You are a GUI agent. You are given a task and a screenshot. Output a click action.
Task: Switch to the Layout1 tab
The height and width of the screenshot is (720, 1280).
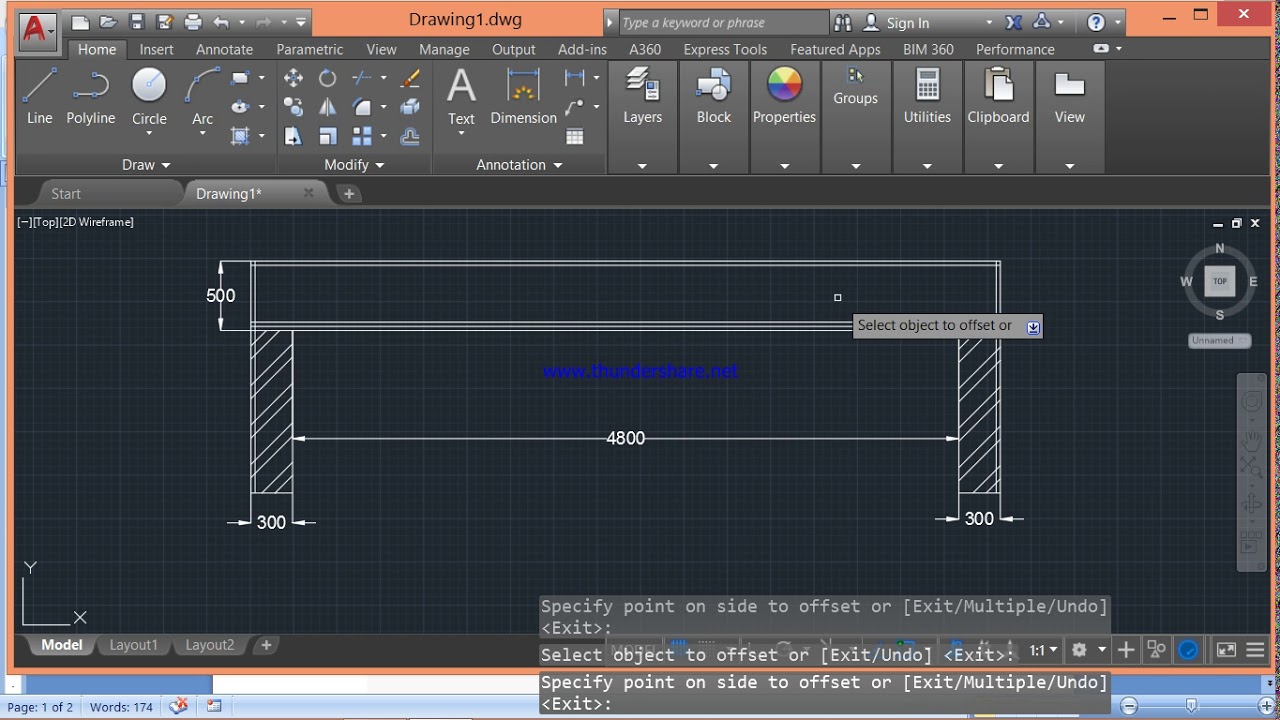(x=134, y=645)
